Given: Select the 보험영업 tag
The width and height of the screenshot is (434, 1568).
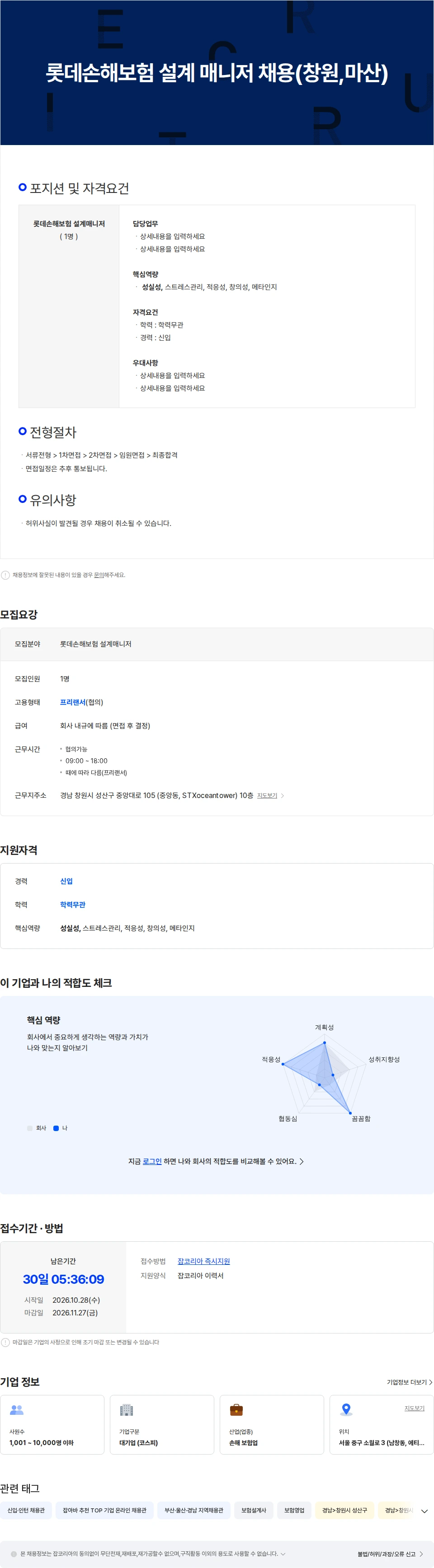Looking at the screenshot, I should [x=294, y=1510].
